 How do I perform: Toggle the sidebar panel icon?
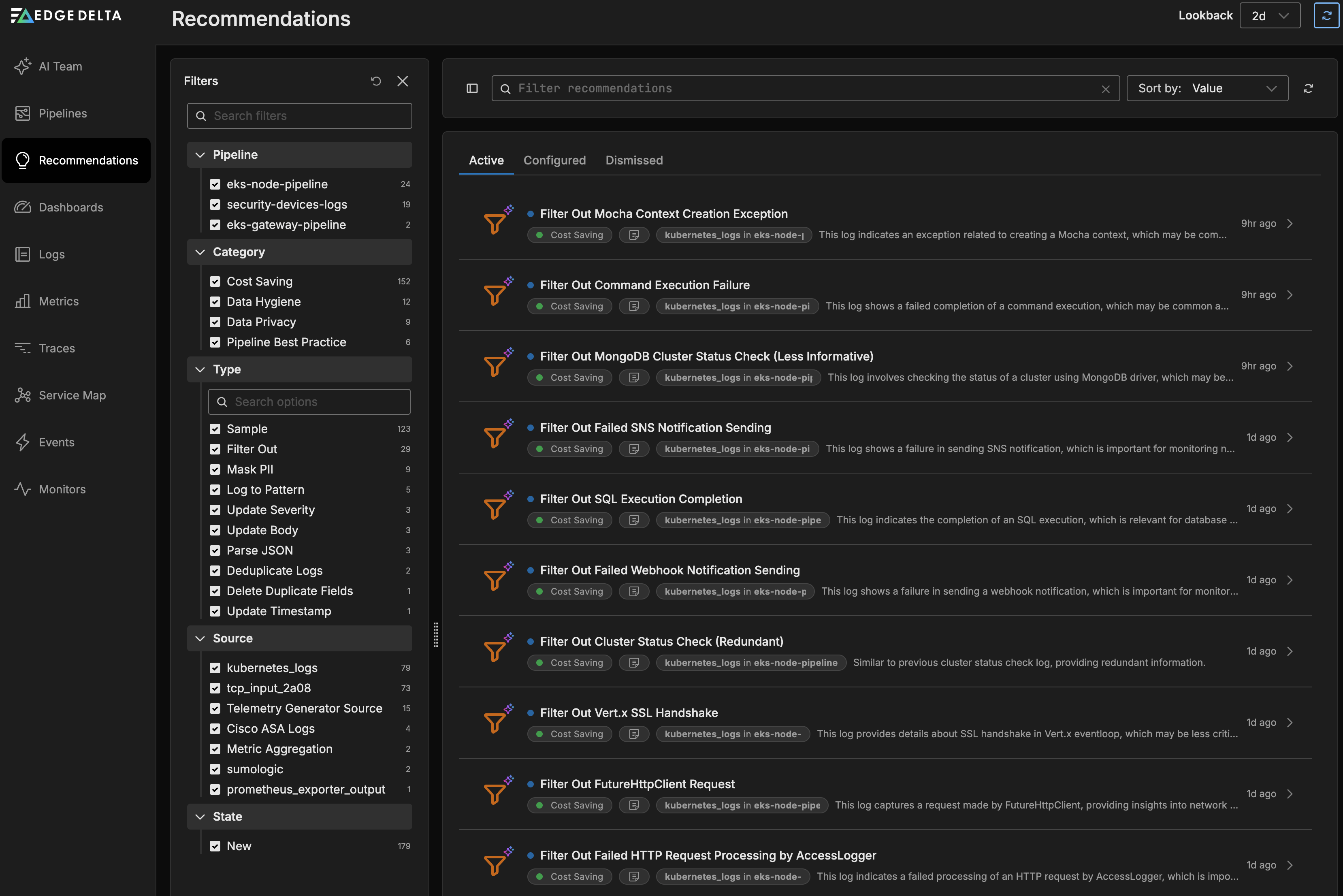[472, 89]
